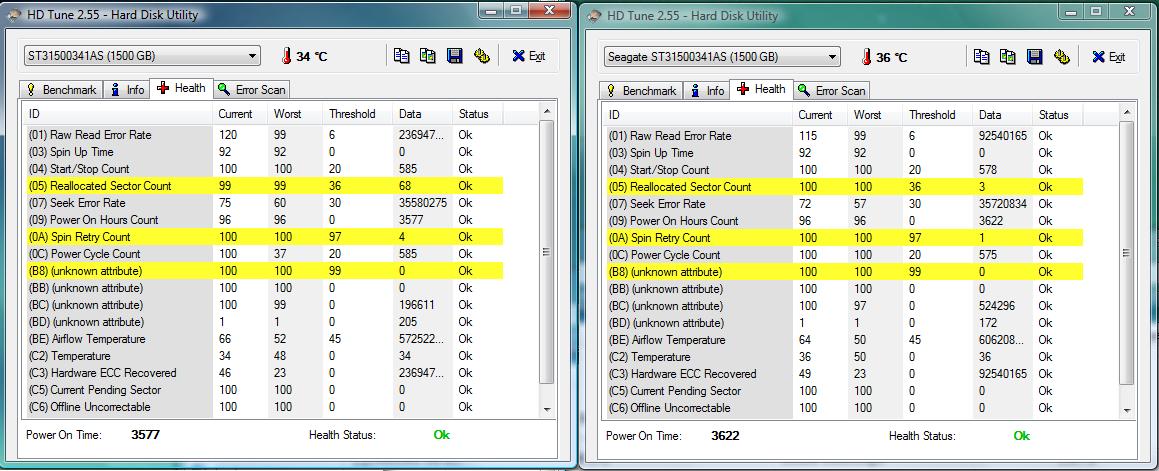This screenshot has width=1159, height=471.
Task: Click copy screenshot icon in left window toolbar
Action: (x=428, y=56)
